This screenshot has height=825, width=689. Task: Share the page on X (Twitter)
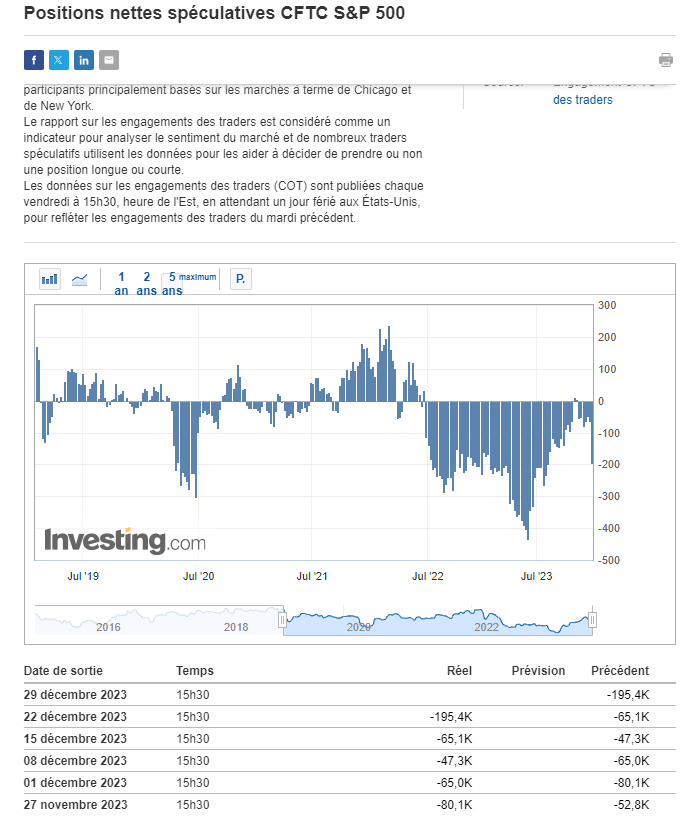[59, 60]
